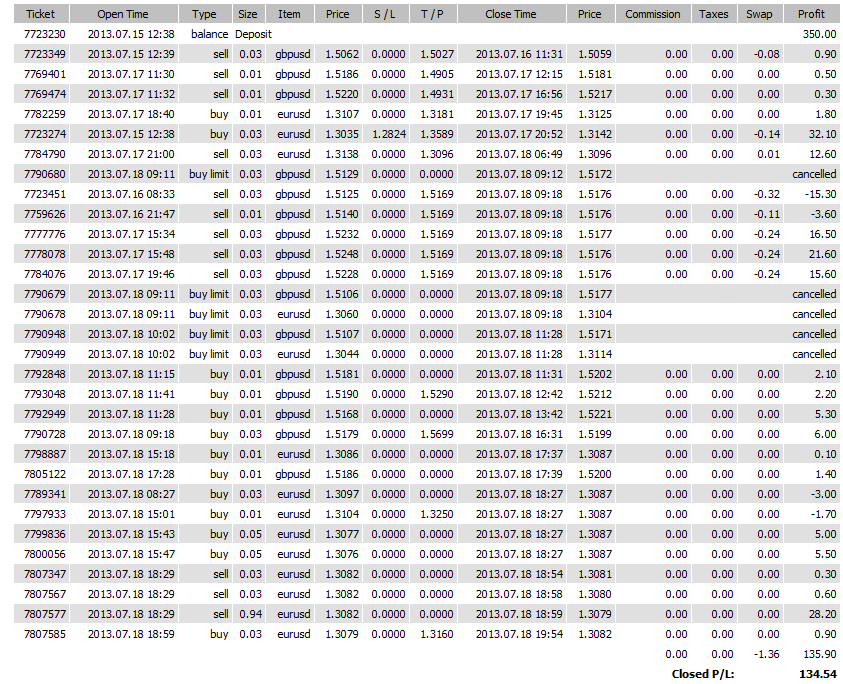Viewport: 843px width, 684px height.
Task: Click close time 2013.07.18 19:54
Action: [x=519, y=634]
